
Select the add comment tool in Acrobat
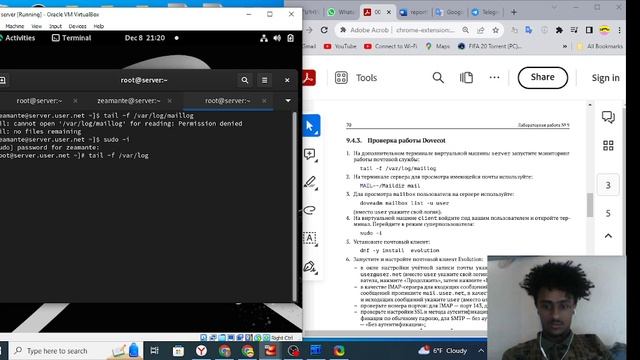coord(310,154)
